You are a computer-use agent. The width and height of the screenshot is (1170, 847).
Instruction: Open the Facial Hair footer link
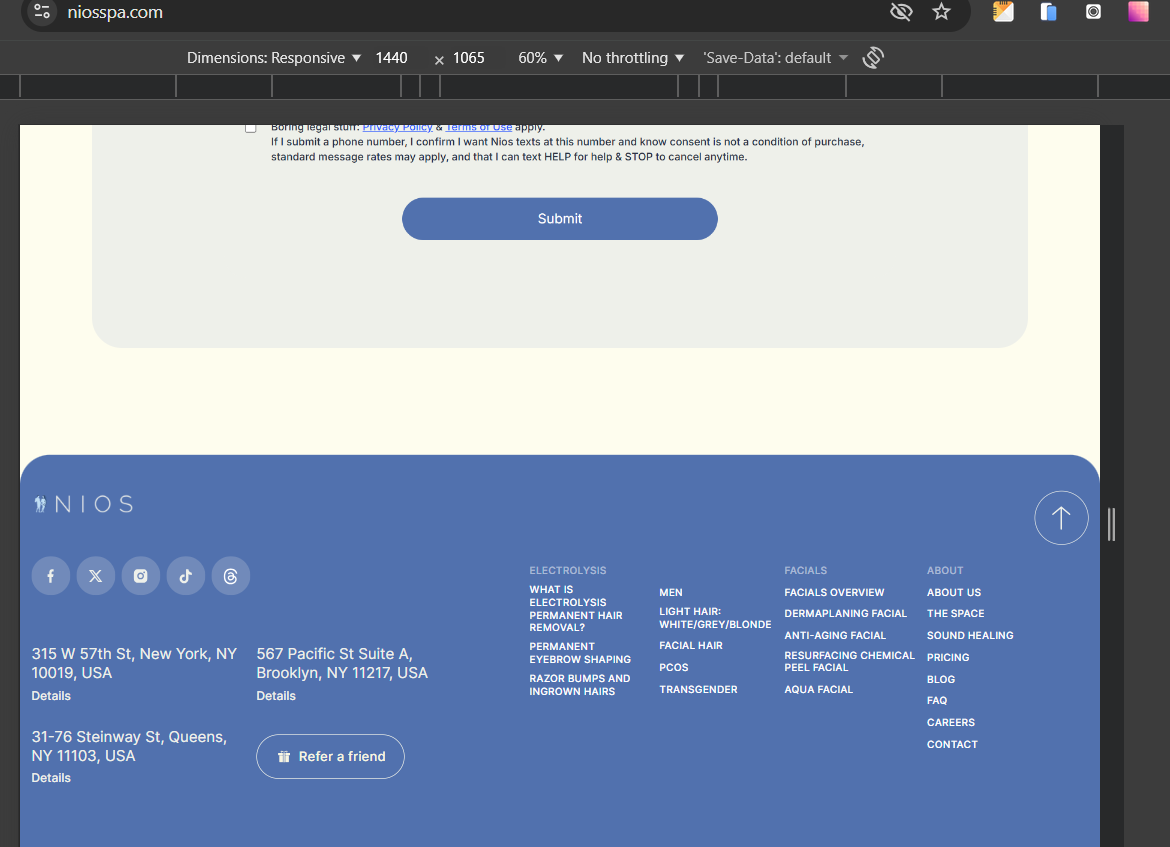[x=691, y=646]
